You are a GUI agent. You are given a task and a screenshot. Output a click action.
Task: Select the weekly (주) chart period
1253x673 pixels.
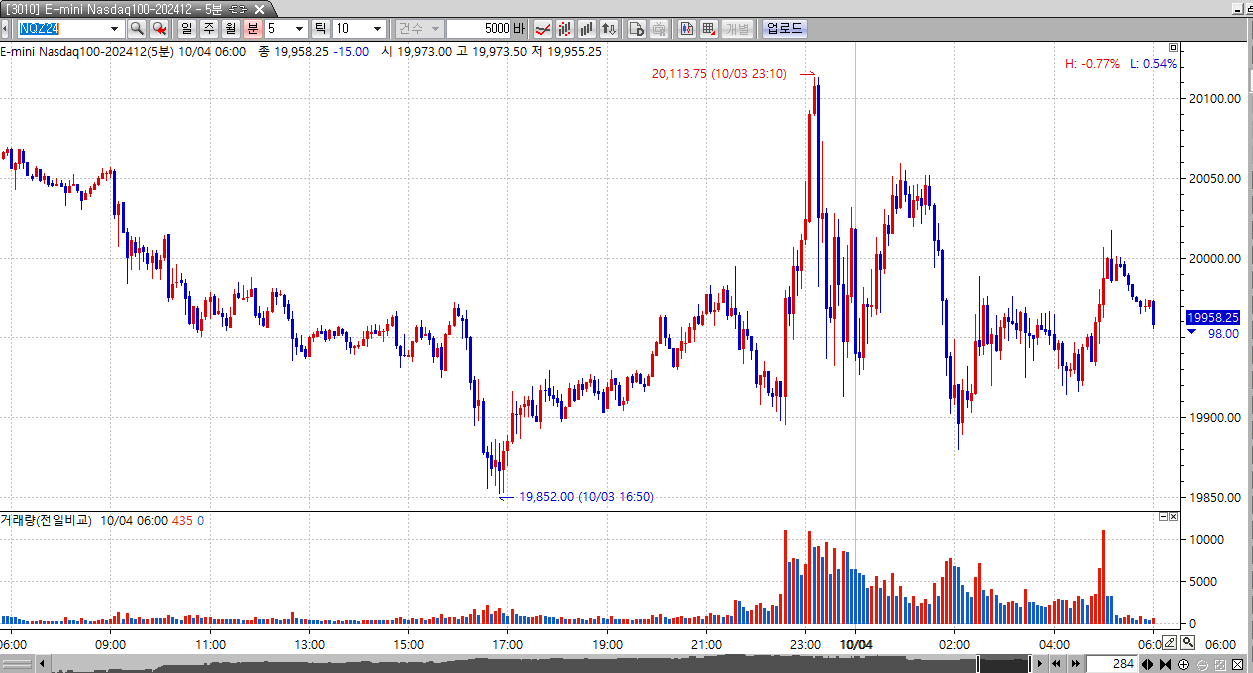pos(209,29)
